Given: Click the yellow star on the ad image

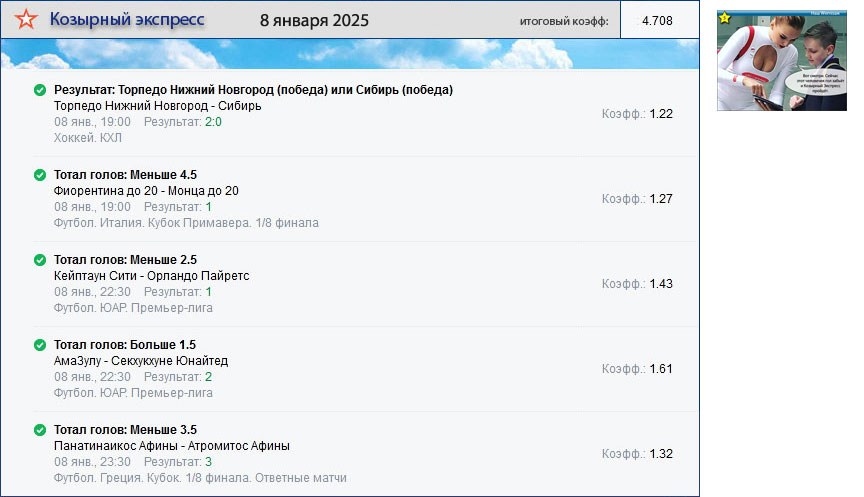Looking at the screenshot, I should click(x=725, y=18).
